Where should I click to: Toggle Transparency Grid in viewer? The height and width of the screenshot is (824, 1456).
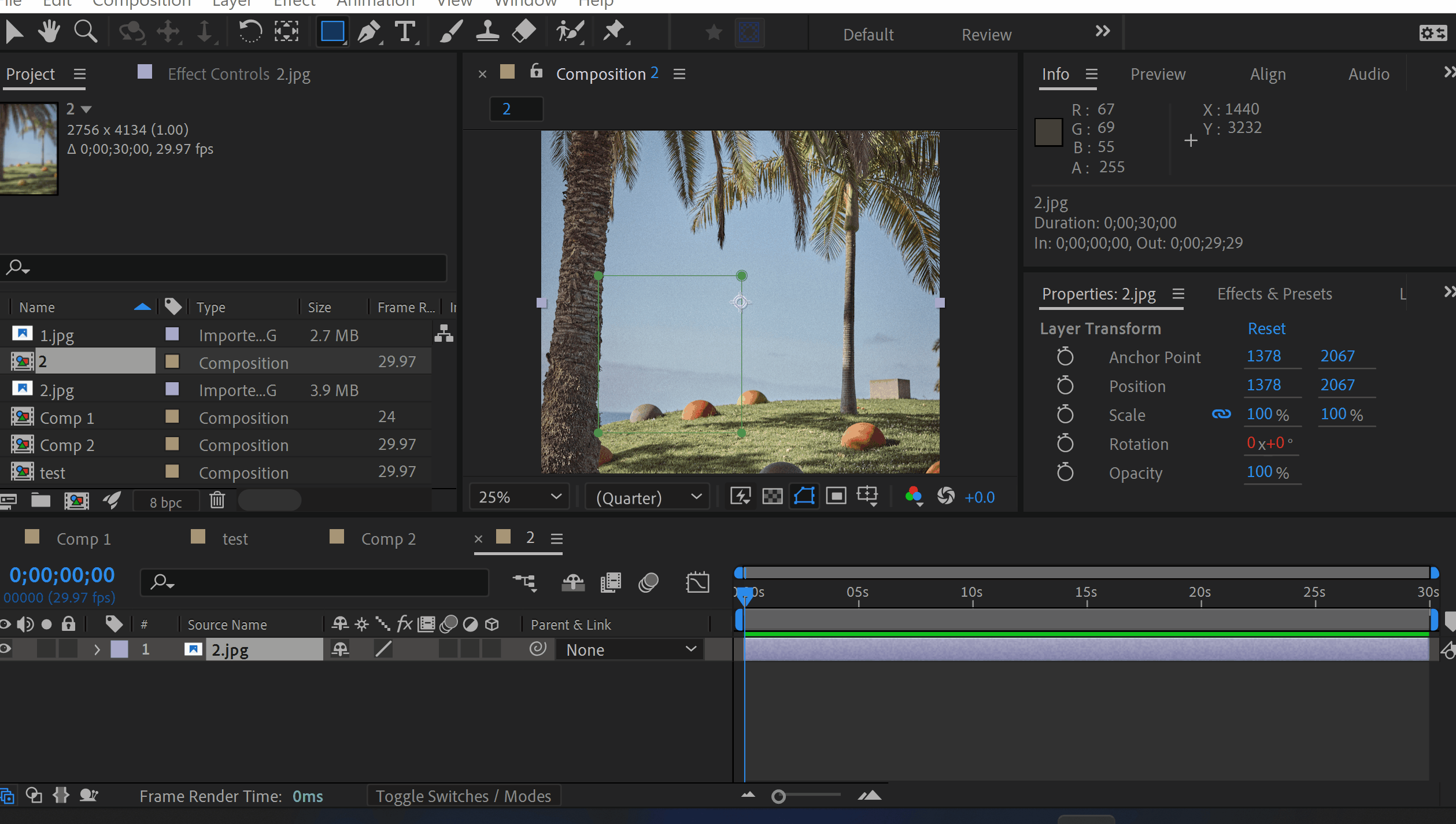pos(772,496)
